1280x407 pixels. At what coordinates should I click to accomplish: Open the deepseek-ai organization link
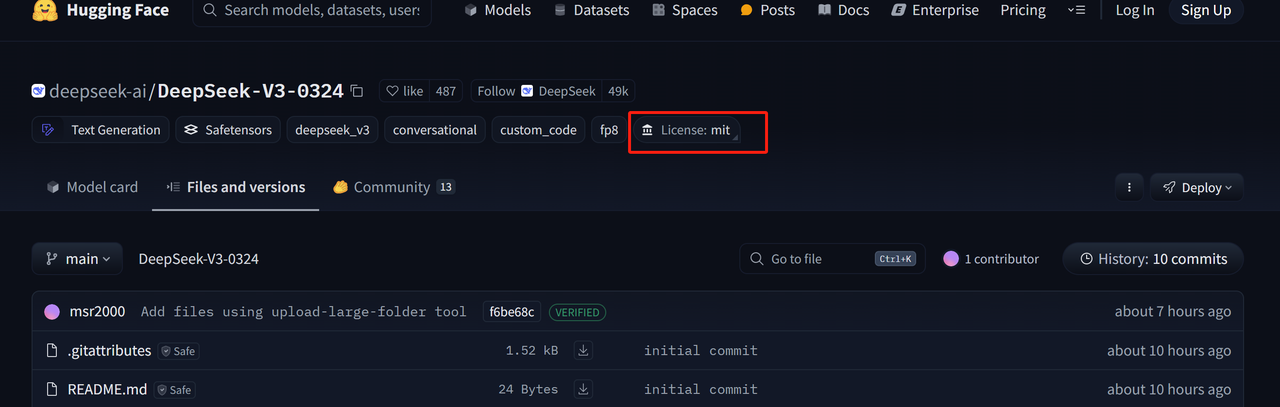pyautogui.click(x=97, y=91)
